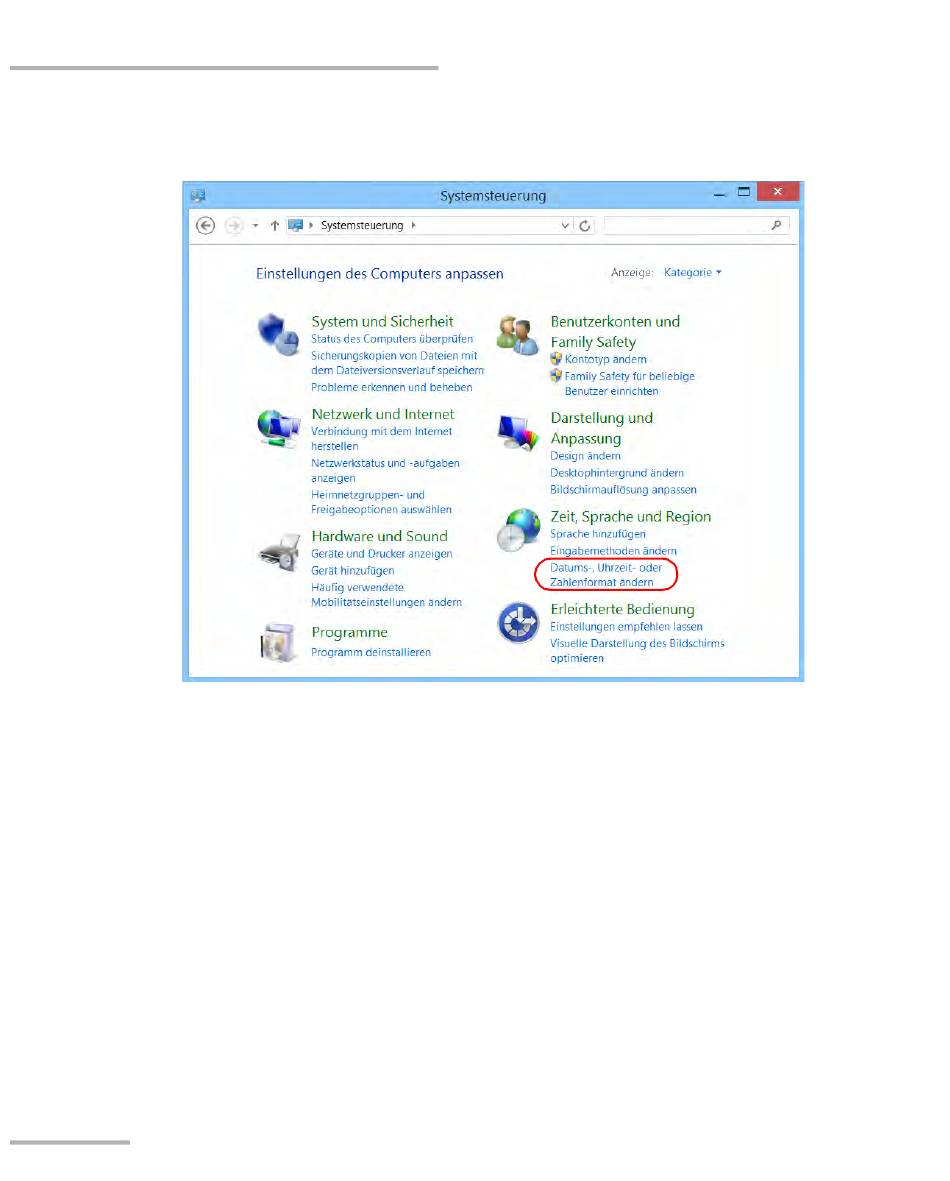Viewport: 950px width, 1181px height.
Task: Expand the arrow before Systemsteuerung breadcrumb
Action: [x=311, y=225]
